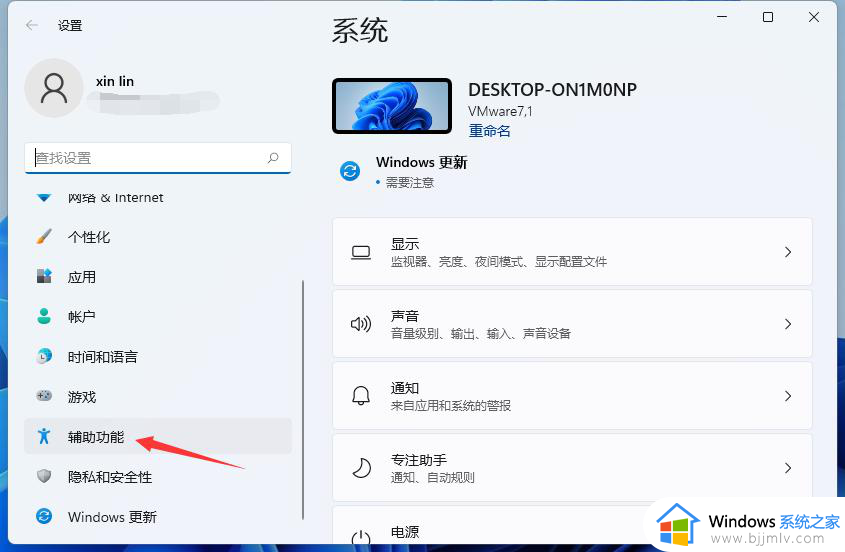Open 网络 & Internet settings

(x=158, y=198)
